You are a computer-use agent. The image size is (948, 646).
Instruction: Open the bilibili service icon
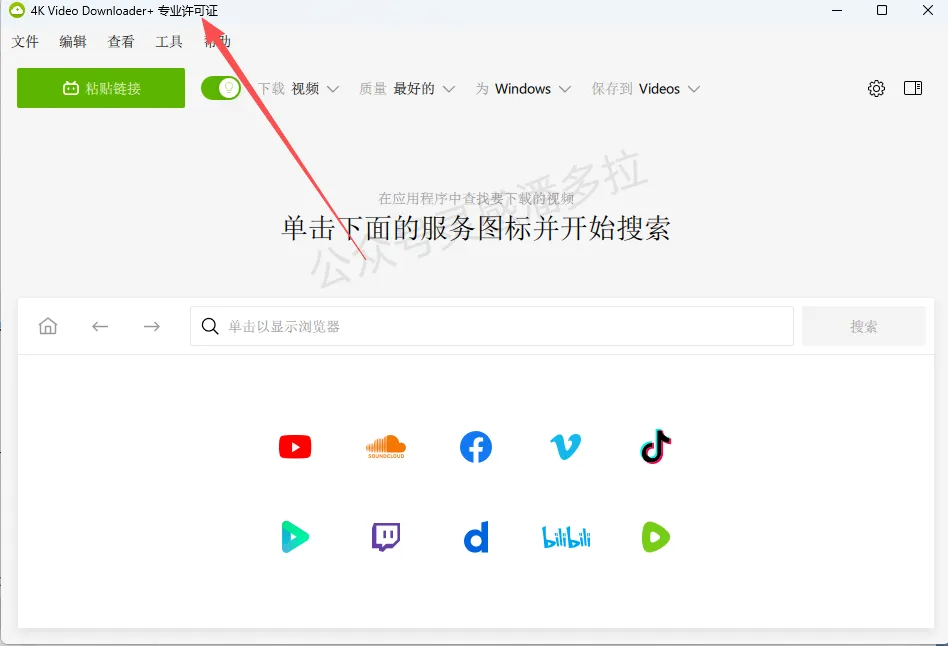click(x=566, y=537)
